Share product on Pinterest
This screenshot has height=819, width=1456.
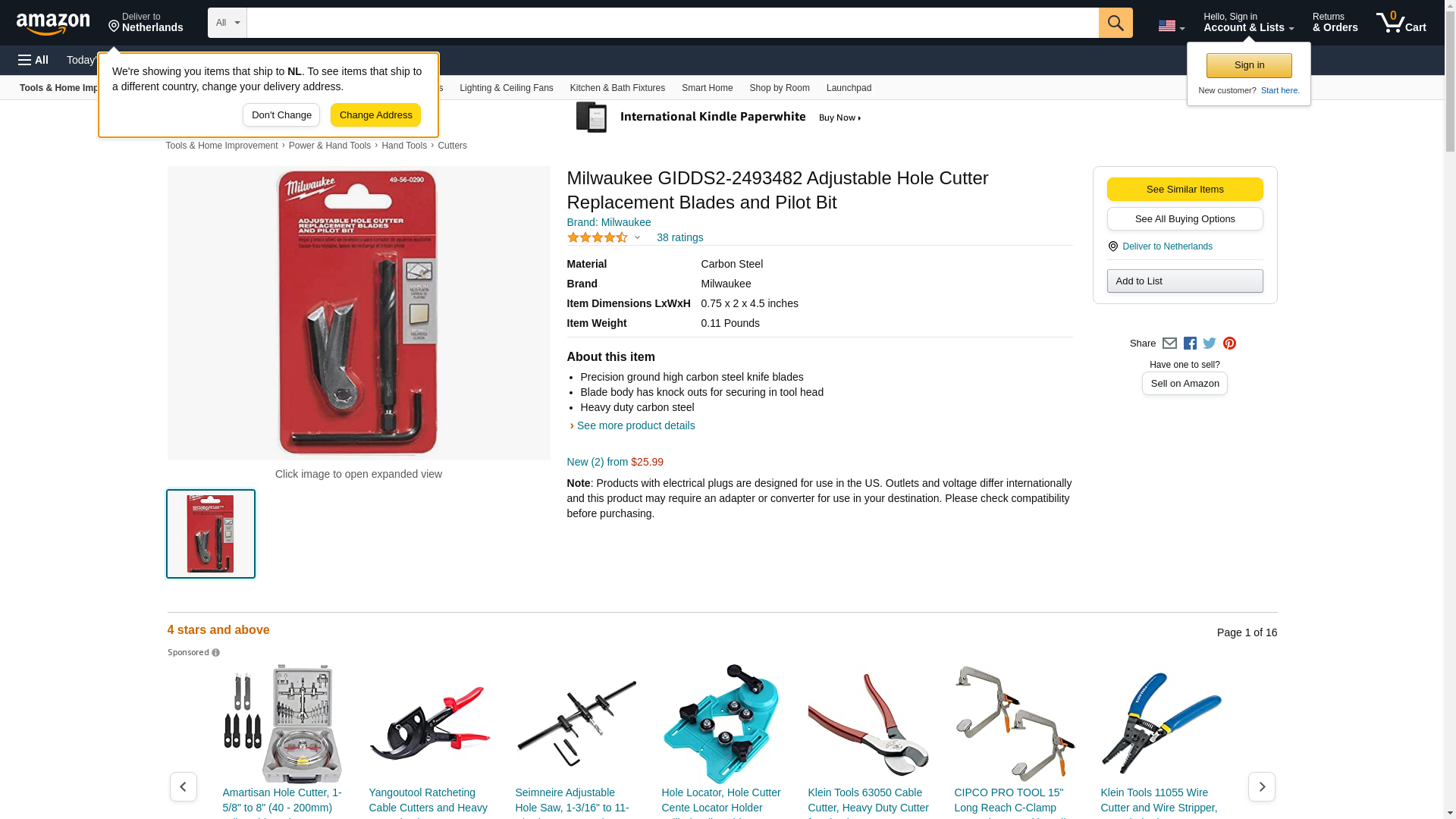point(1229,344)
